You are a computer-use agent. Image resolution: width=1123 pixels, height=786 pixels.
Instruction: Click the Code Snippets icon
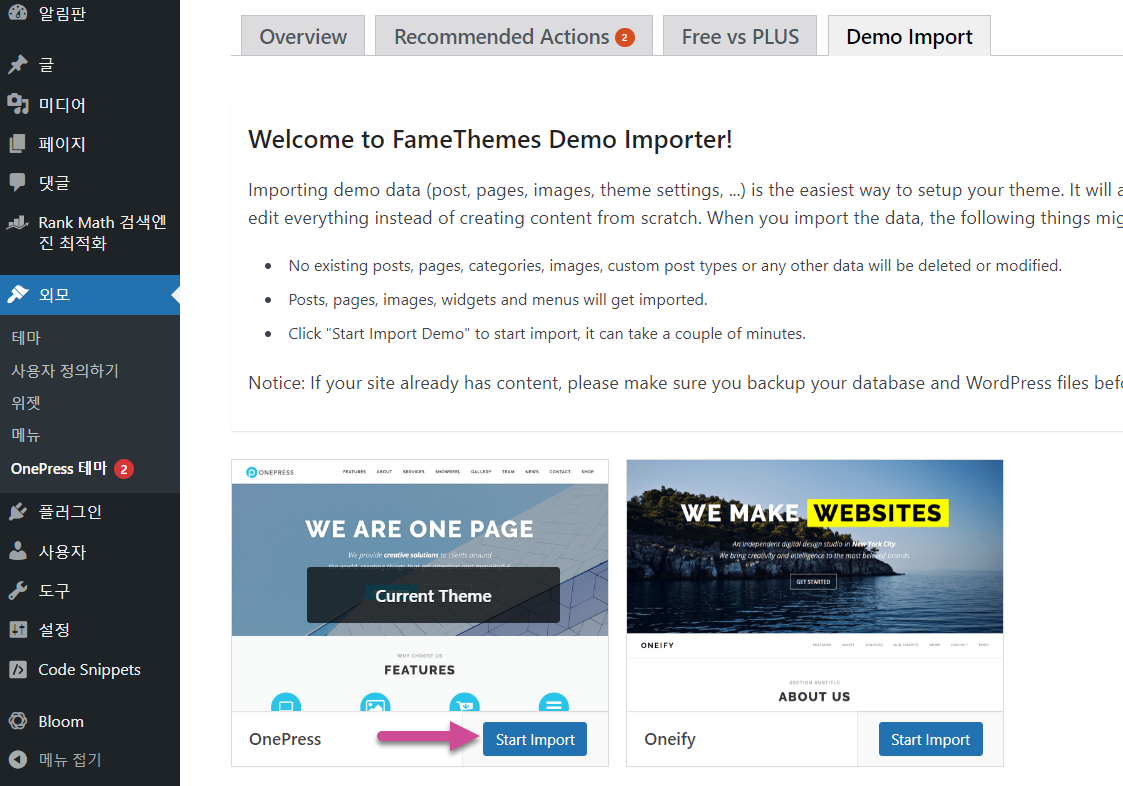point(18,669)
